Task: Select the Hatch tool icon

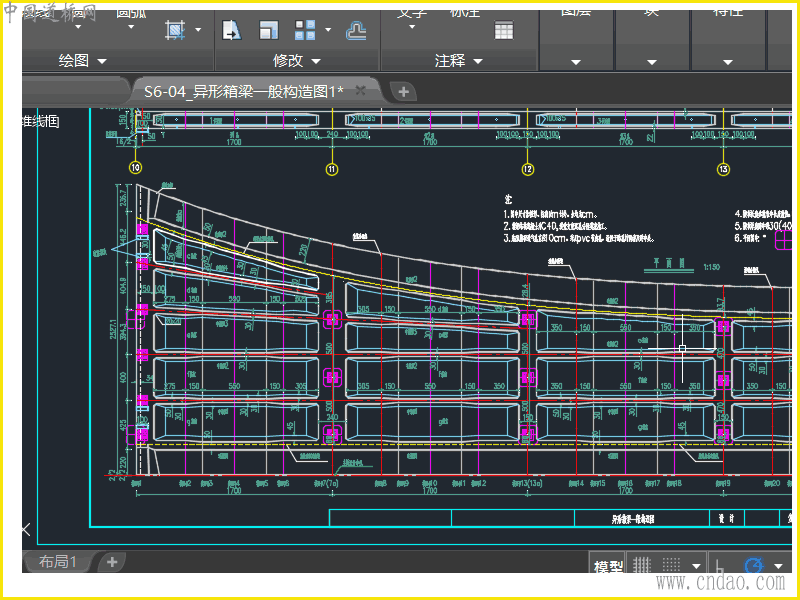Action: [x=176, y=30]
